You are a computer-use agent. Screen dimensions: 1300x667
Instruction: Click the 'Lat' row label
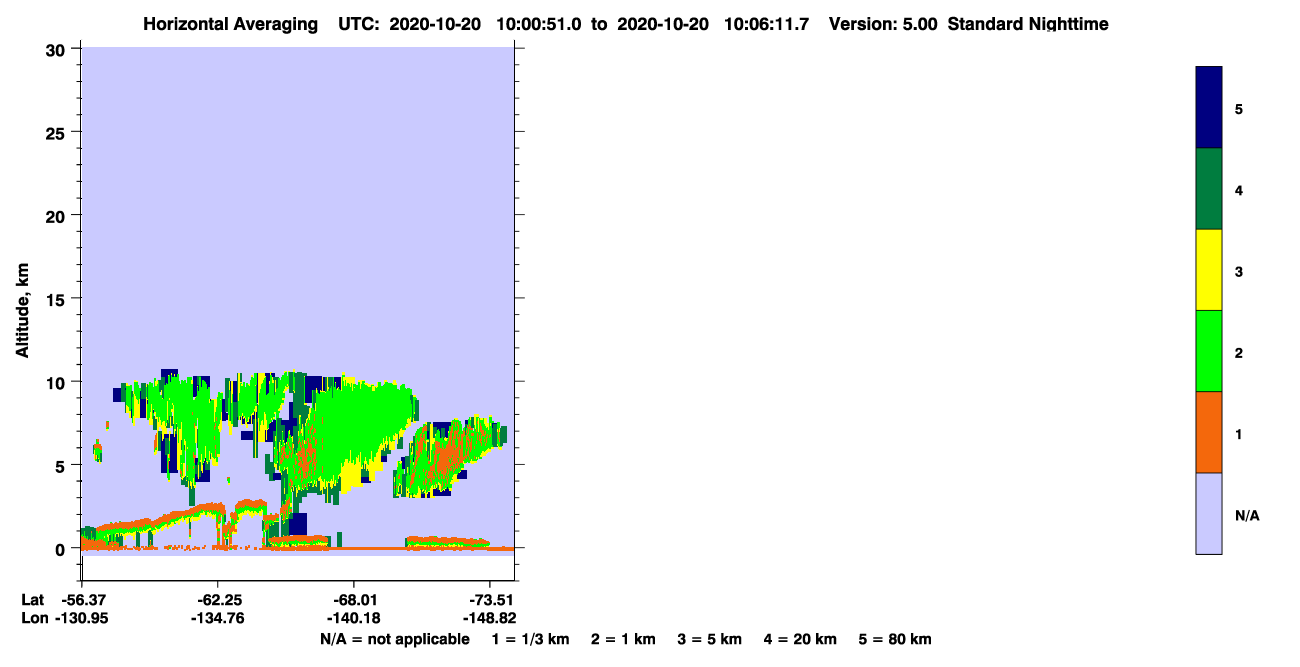pyautogui.click(x=32, y=600)
